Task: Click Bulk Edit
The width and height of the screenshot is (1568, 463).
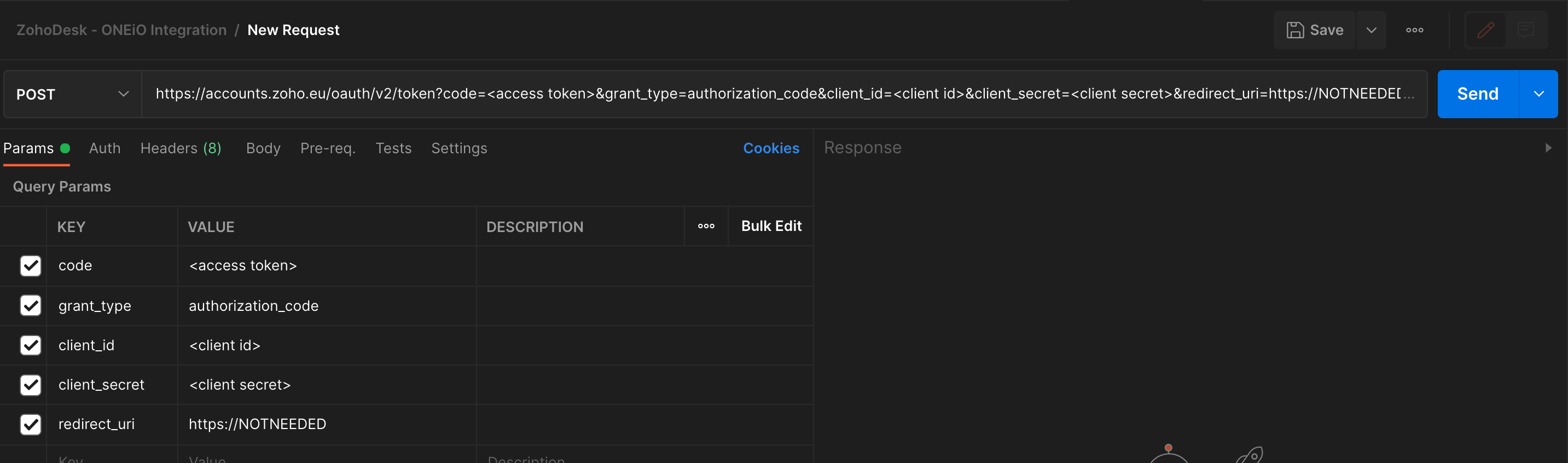Action: coord(771,226)
